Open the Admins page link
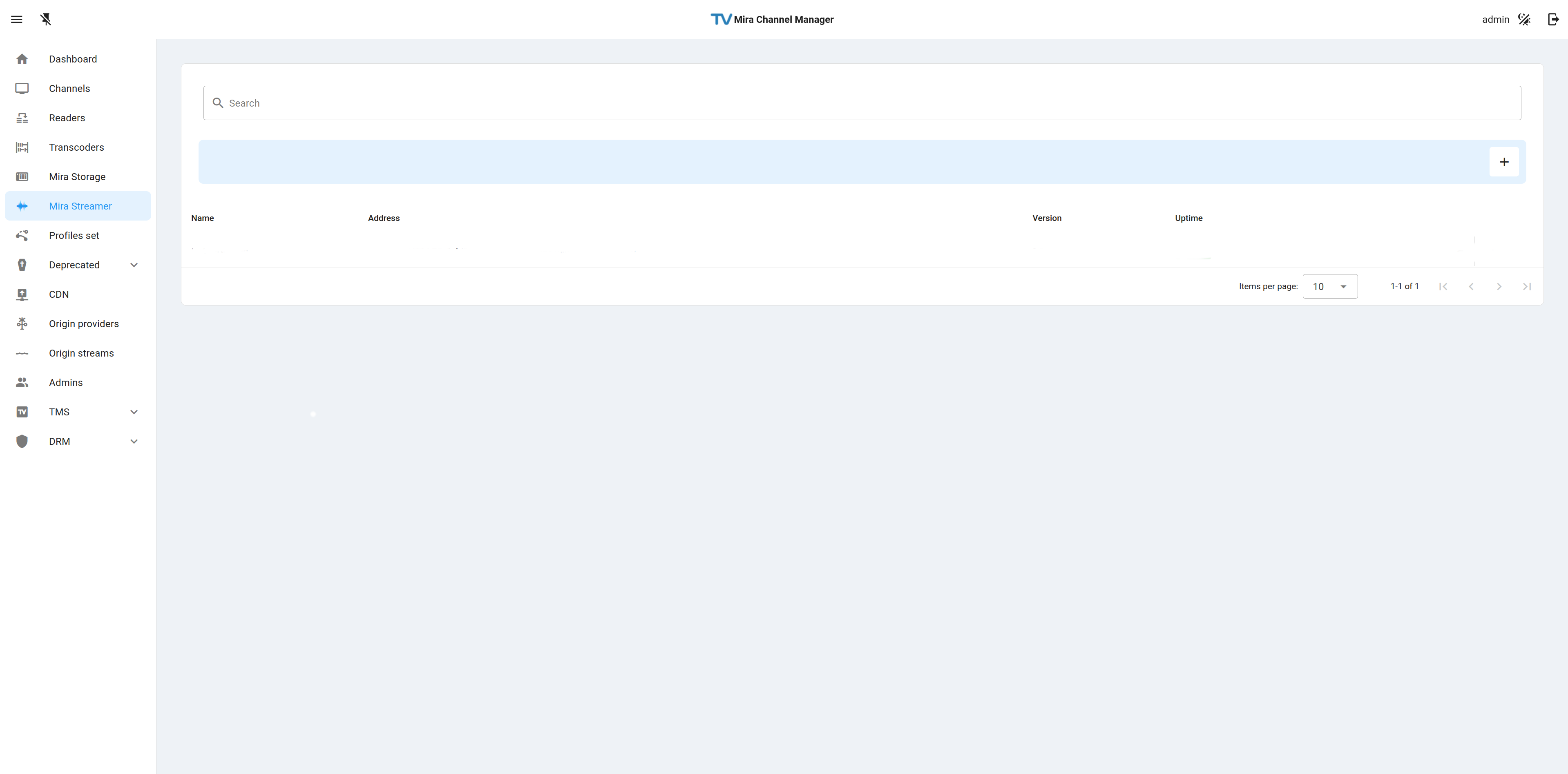Image resolution: width=1568 pixels, height=774 pixels. coord(66,383)
